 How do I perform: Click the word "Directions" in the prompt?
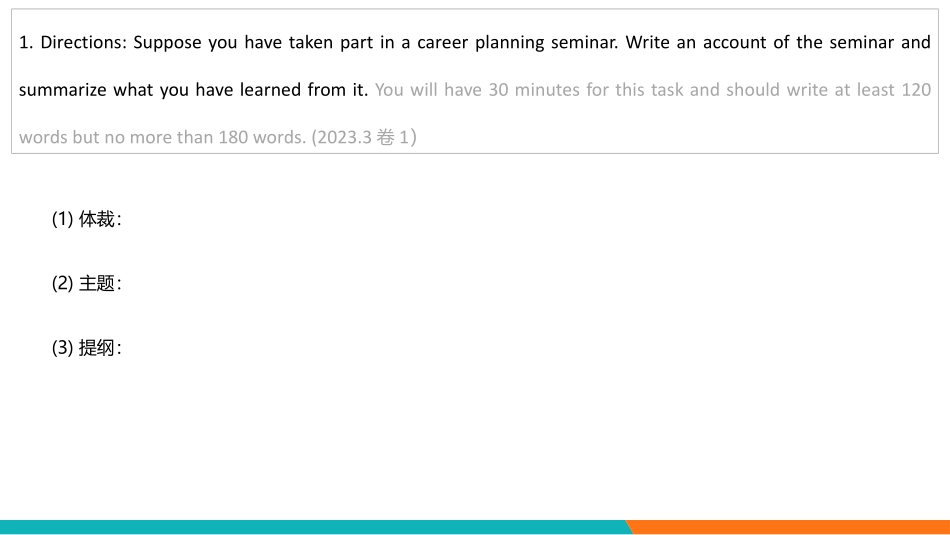coord(84,43)
